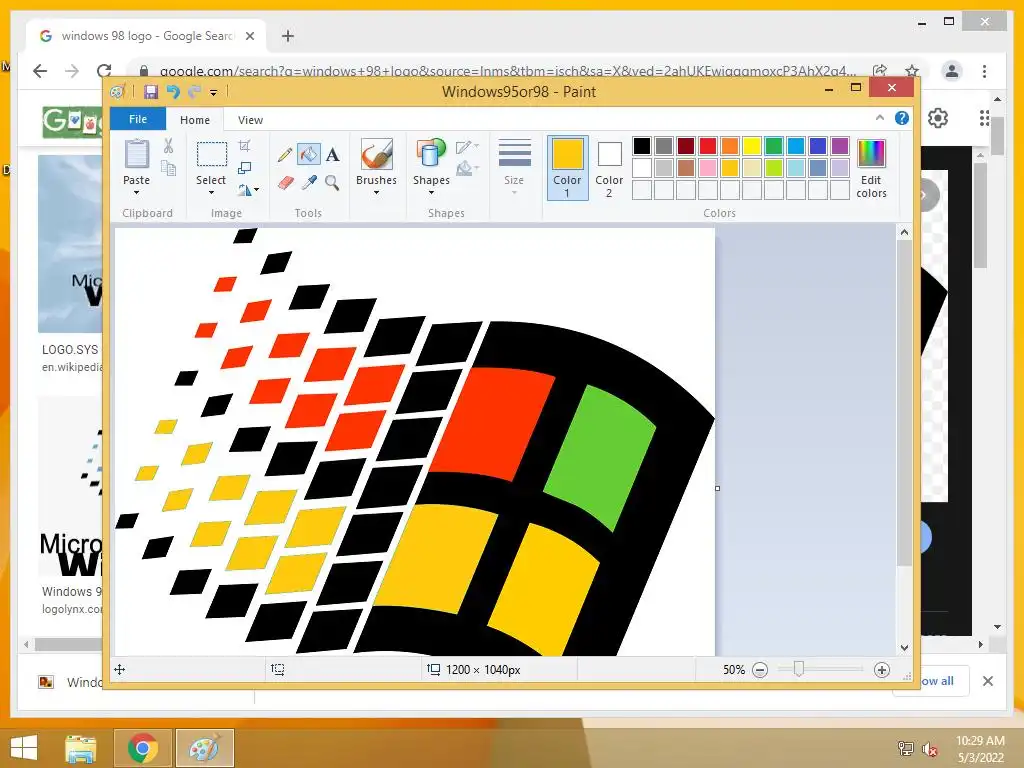Pick the yellow color swatch
1024x768 pixels.
click(752, 146)
